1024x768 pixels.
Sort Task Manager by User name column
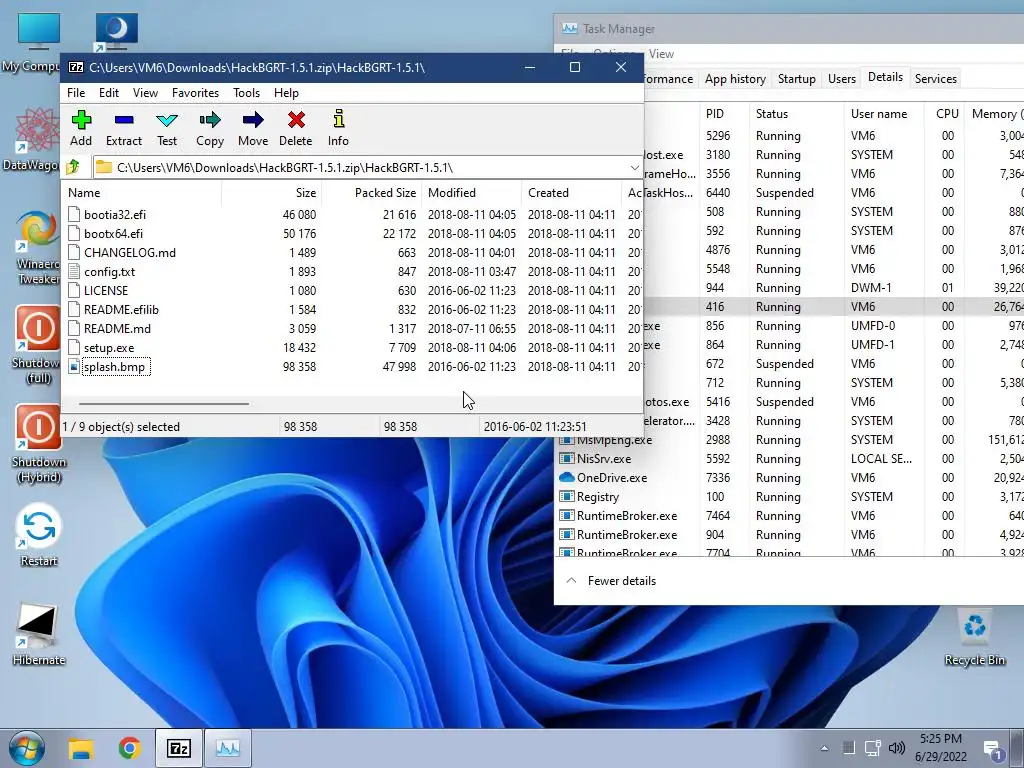884,114
